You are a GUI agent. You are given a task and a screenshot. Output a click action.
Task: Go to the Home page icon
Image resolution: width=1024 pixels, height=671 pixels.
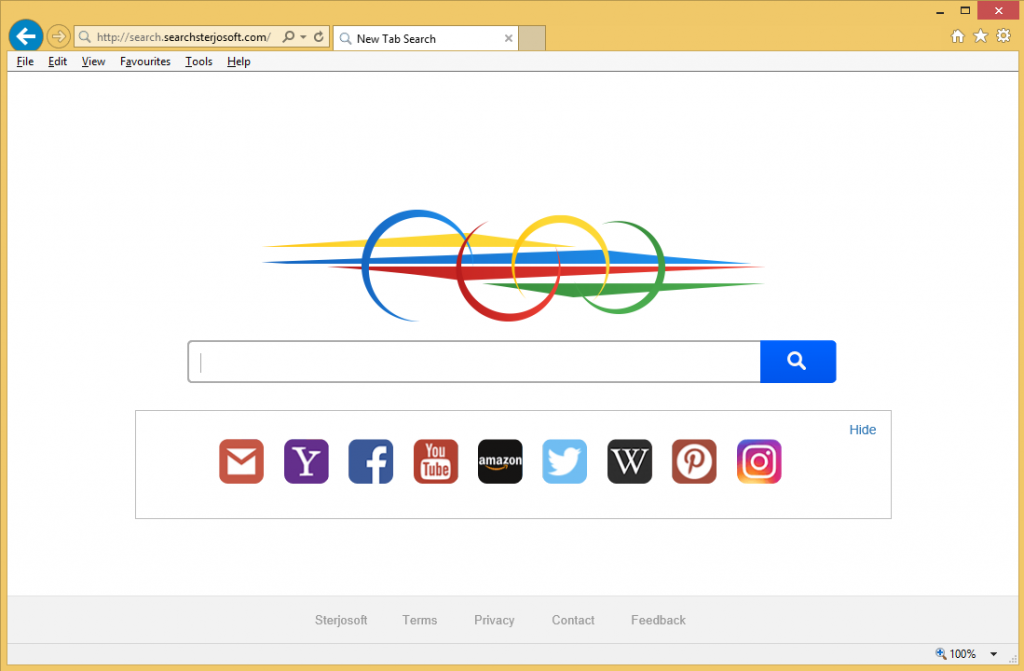coord(957,36)
